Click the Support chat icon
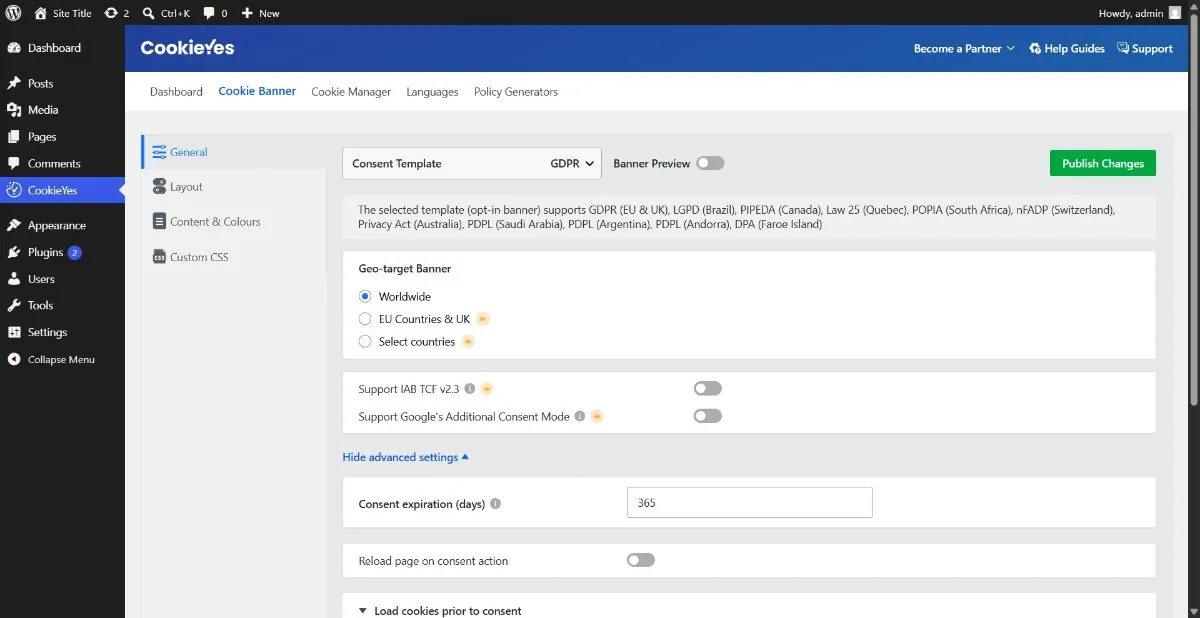This screenshot has width=1200, height=618. (1123, 48)
